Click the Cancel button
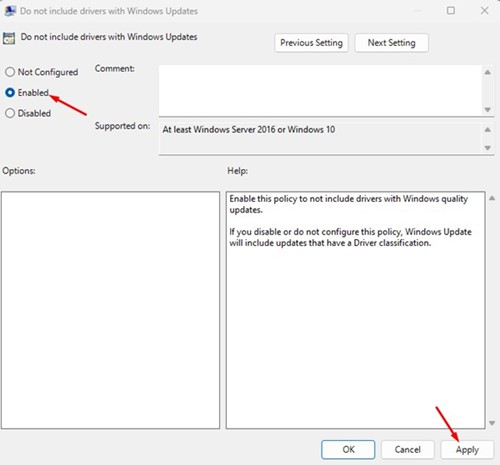This screenshot has height=465, width=500. click(x=407, y=449)
